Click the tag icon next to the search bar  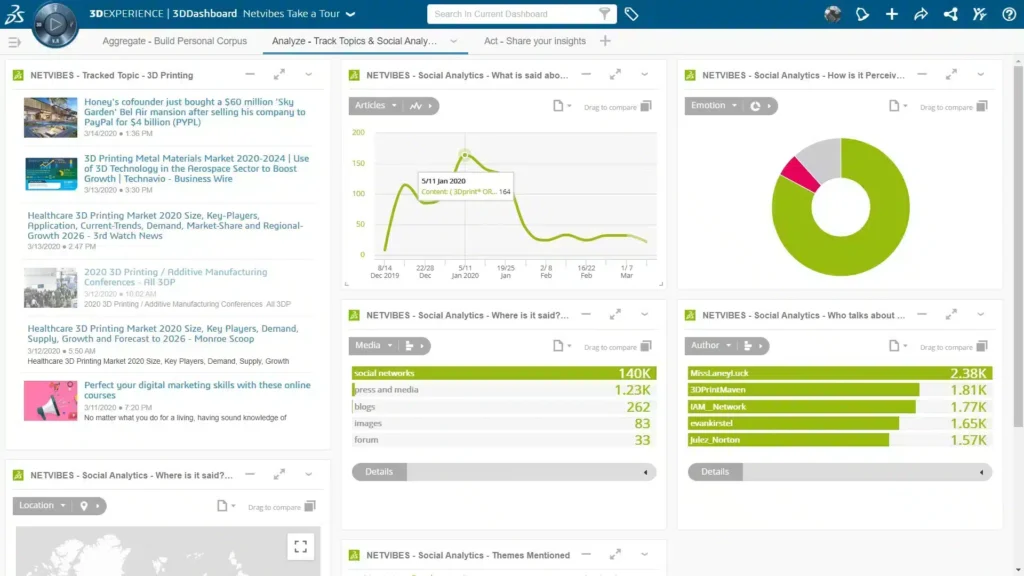pyautogui.click(x=630, y=14)
